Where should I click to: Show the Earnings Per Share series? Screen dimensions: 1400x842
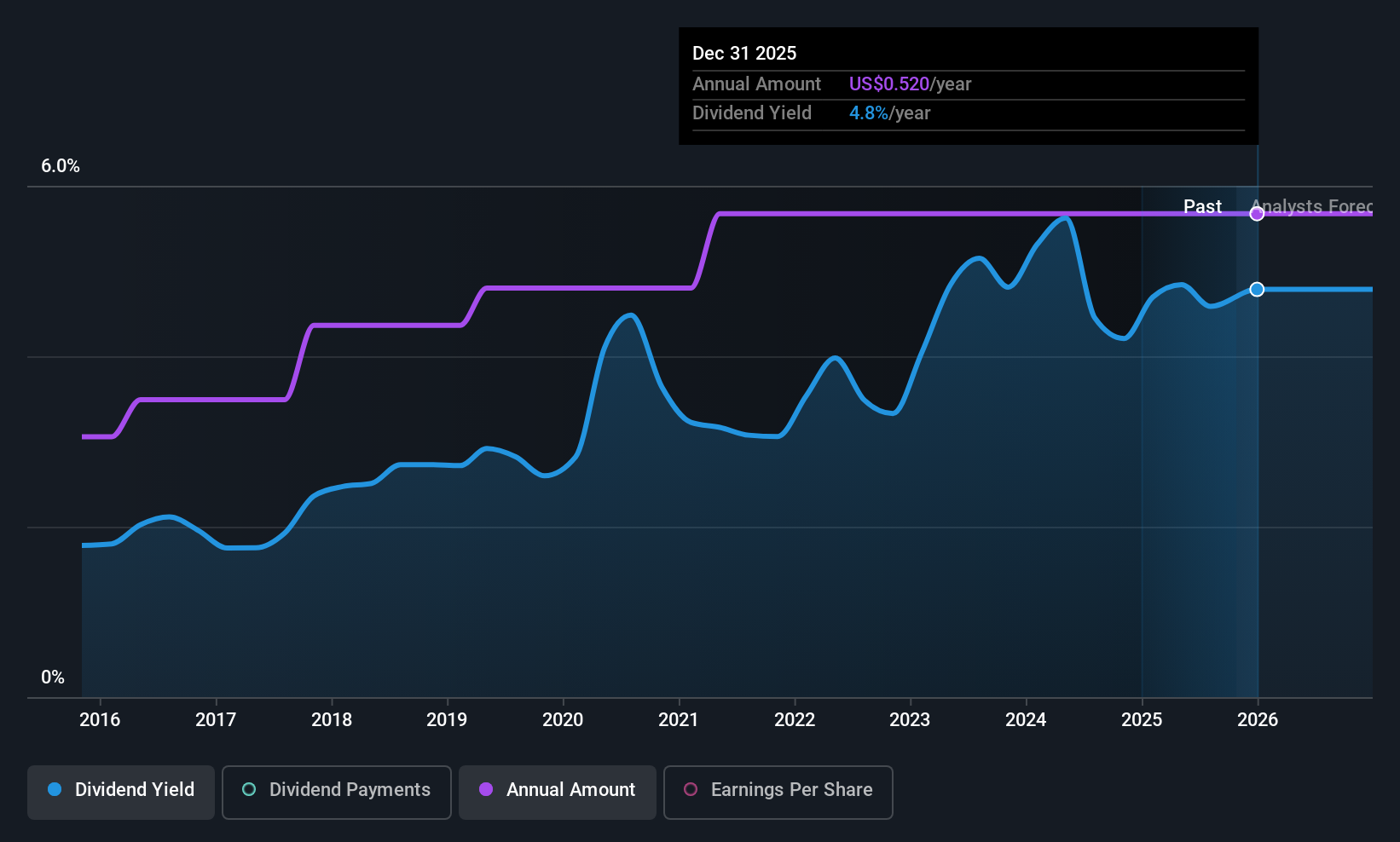pos(778,792)
